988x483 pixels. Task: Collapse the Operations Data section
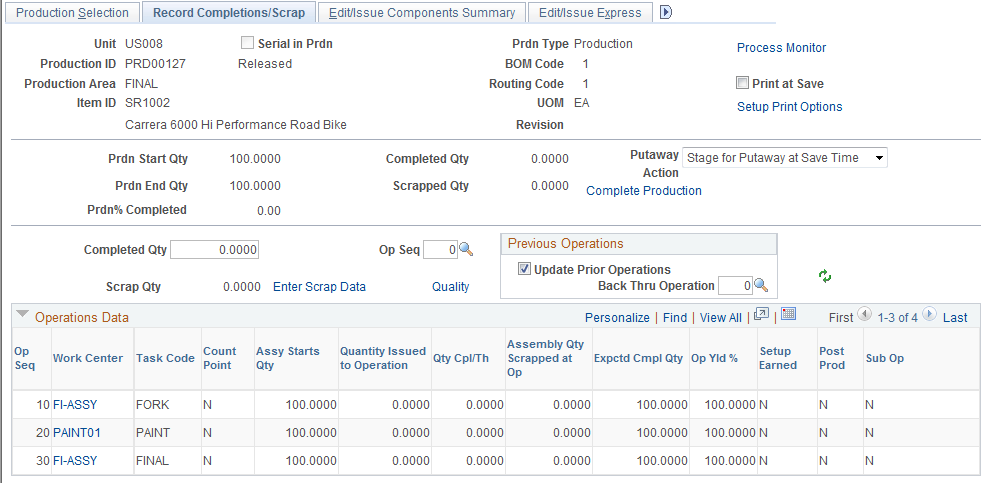pos(23,314)
